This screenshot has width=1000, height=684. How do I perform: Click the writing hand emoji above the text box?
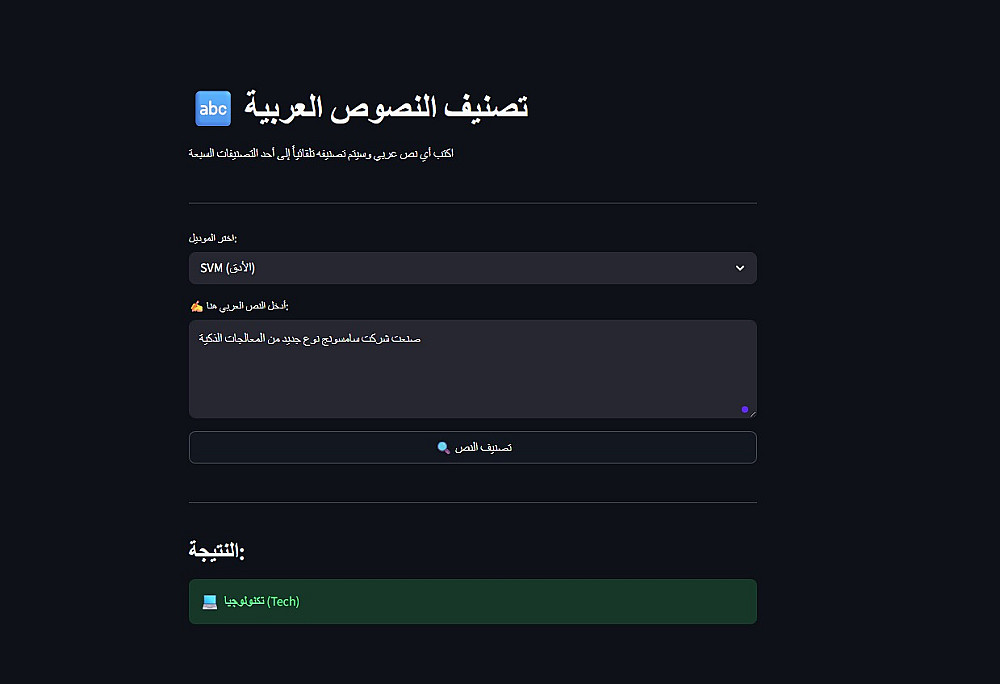[x=196, y=305]
